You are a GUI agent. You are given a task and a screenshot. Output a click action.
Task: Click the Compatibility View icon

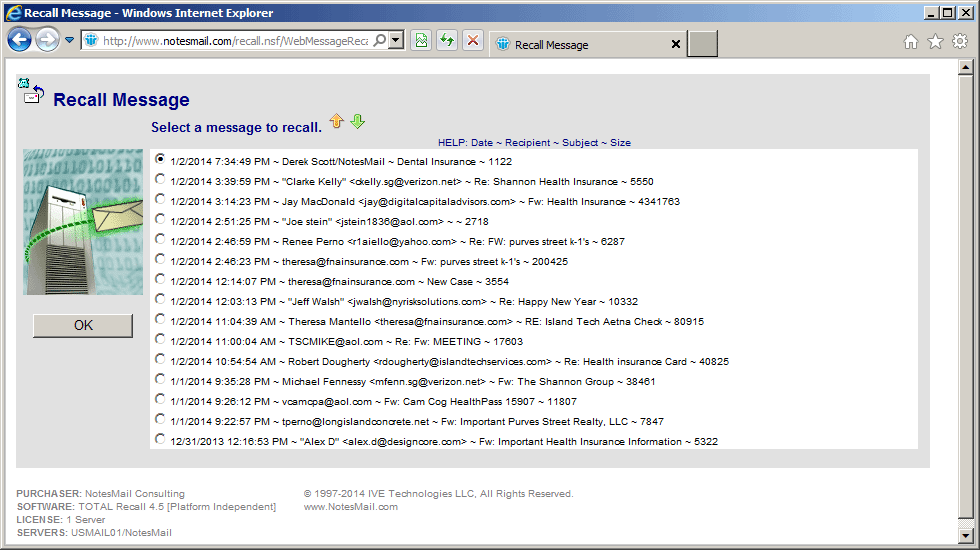pyautogui.click(x=422, y=40)
